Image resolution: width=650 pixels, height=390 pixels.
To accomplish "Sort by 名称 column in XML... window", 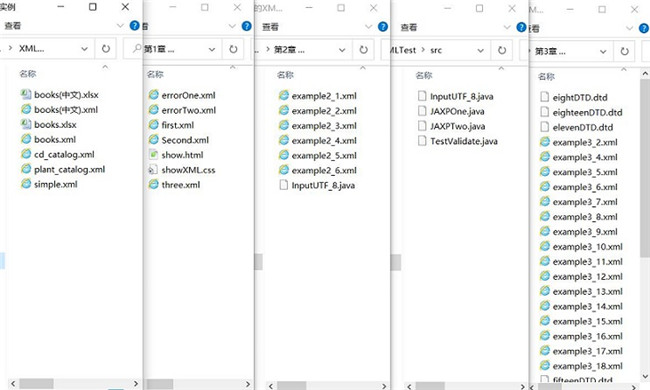I will pos(27,74).
